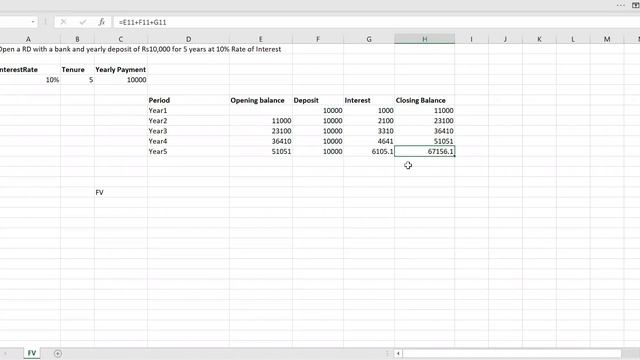The image size is (640, 360).
Task: Select column G header
Action: 369,39
